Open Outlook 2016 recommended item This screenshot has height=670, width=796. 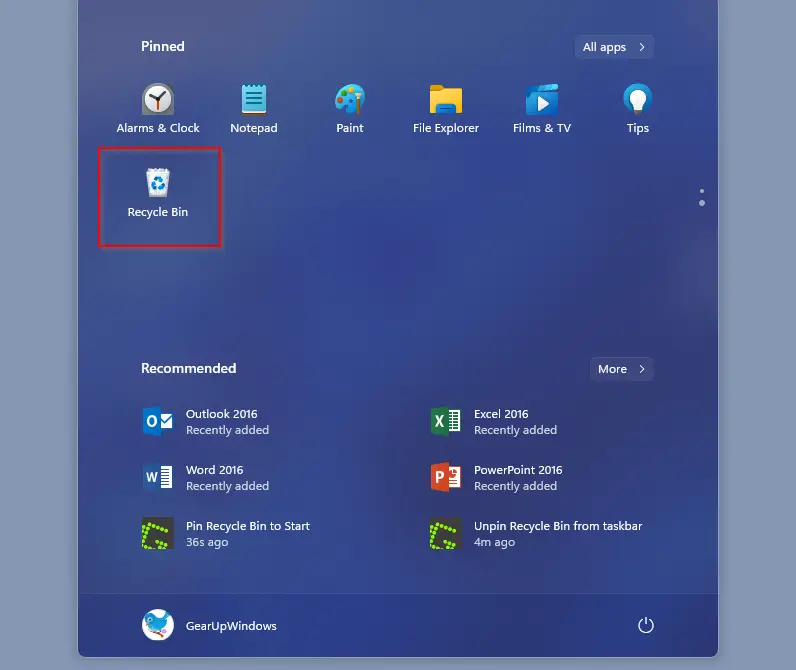pos(207,421)
